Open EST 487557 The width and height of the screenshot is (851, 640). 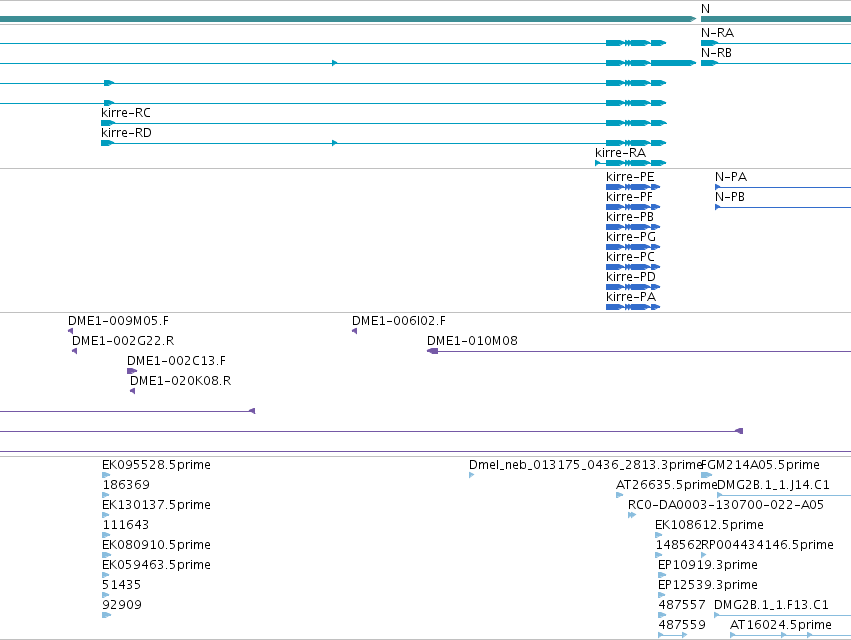(x=682, y=605)
